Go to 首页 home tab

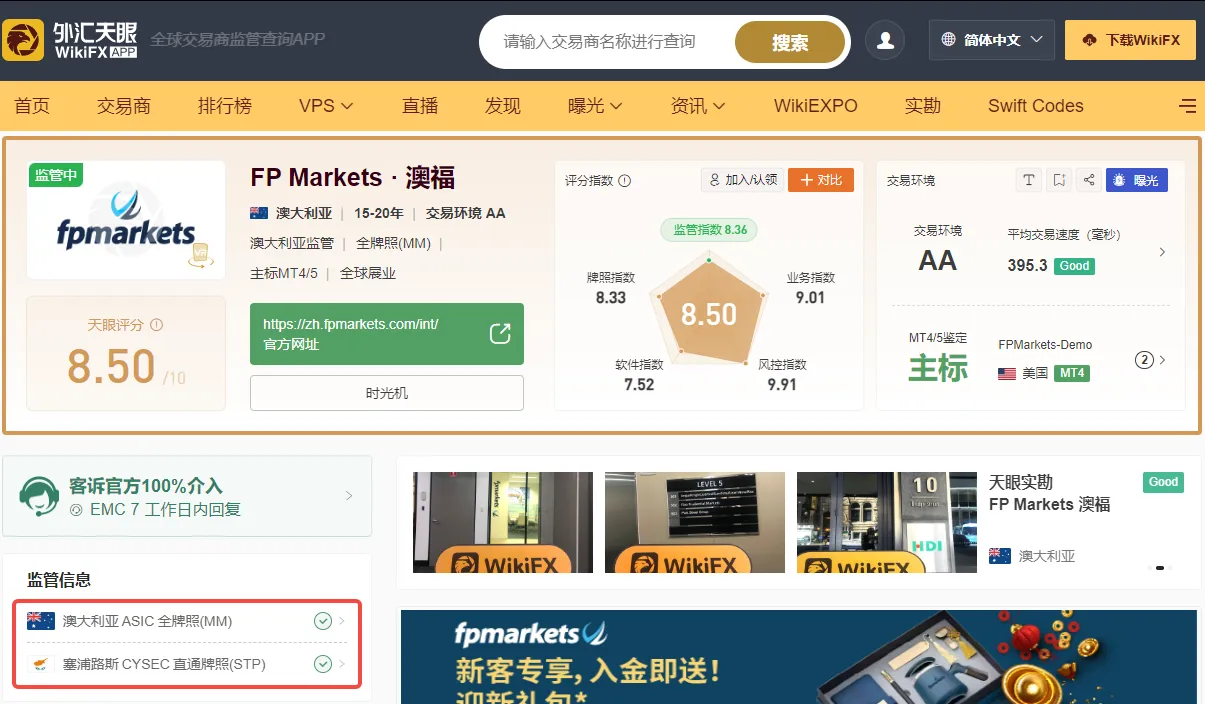(32, 106)
